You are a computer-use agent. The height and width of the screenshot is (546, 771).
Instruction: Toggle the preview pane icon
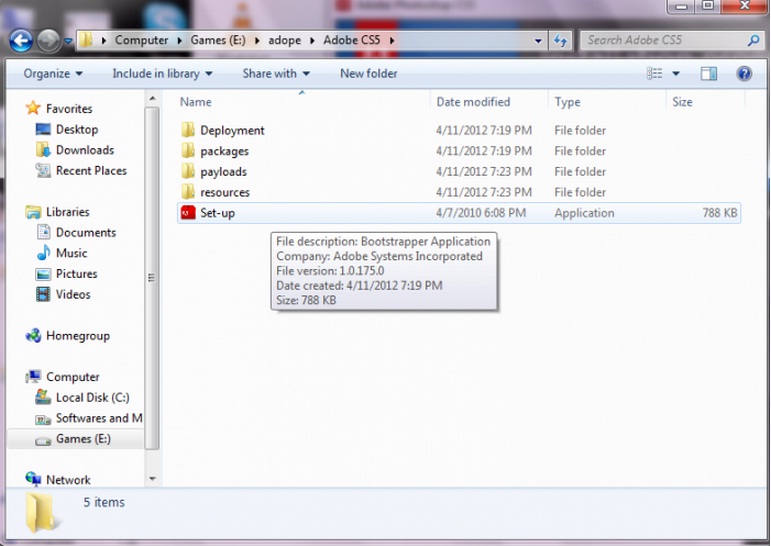(x=709, y=74)
